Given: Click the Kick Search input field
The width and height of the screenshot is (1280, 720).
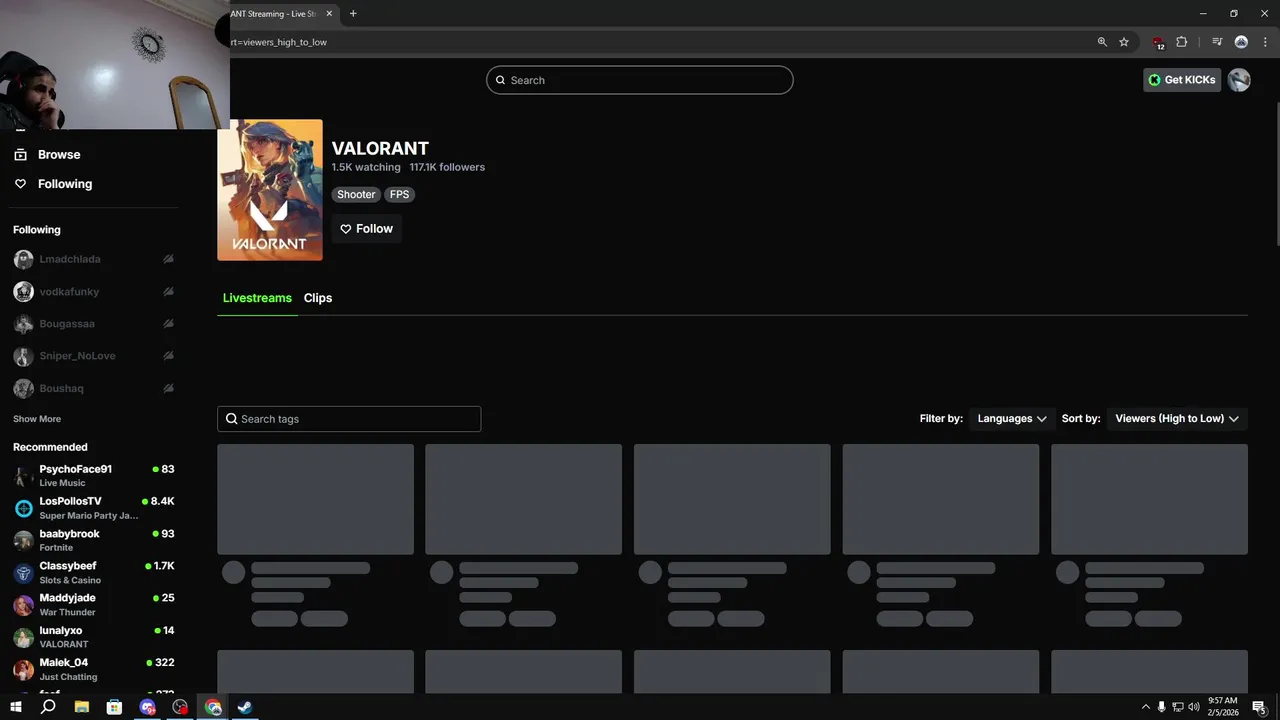Looking at the screenshot, I should coord(640,80).
